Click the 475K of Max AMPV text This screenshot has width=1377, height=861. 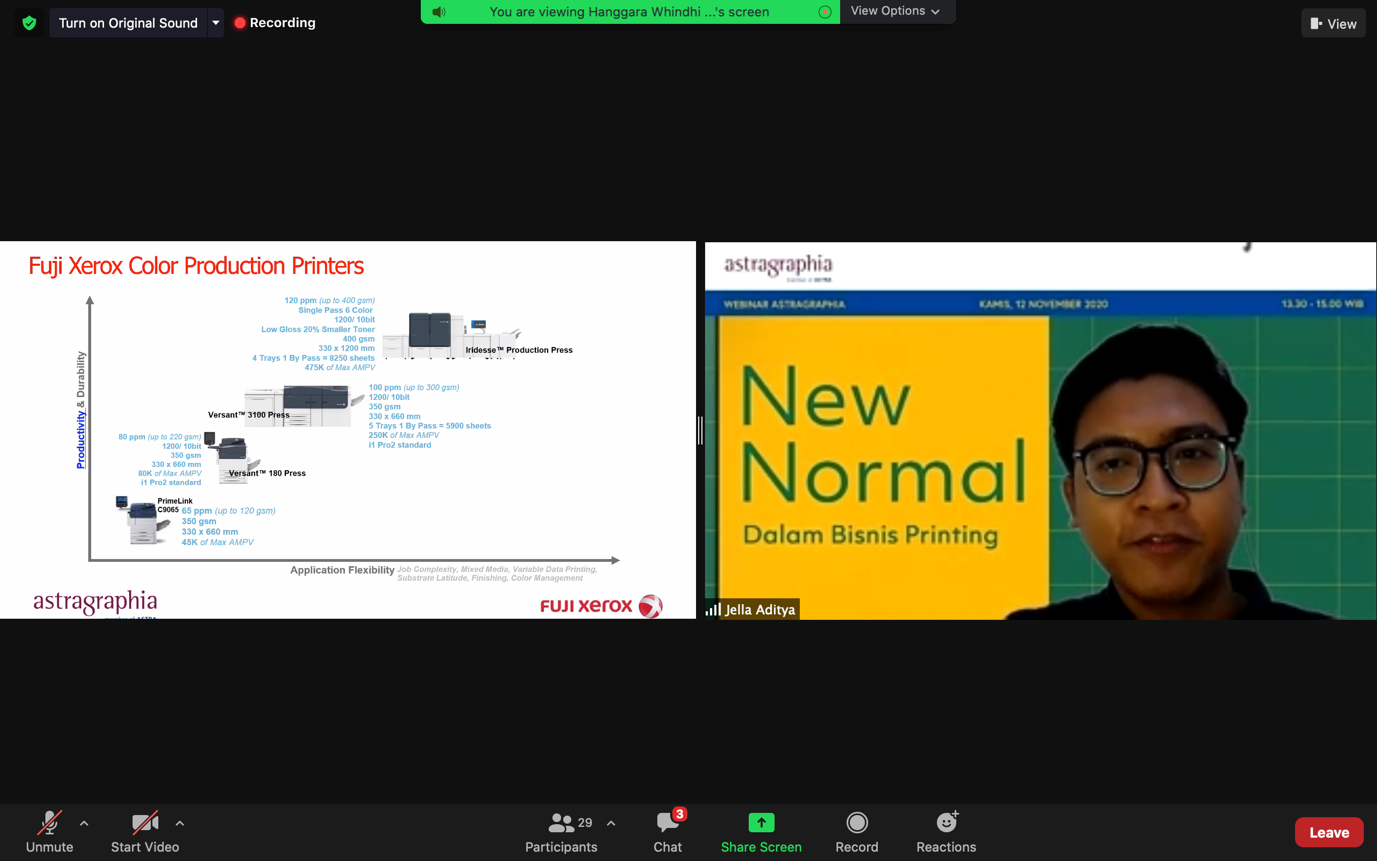(340, 367)
